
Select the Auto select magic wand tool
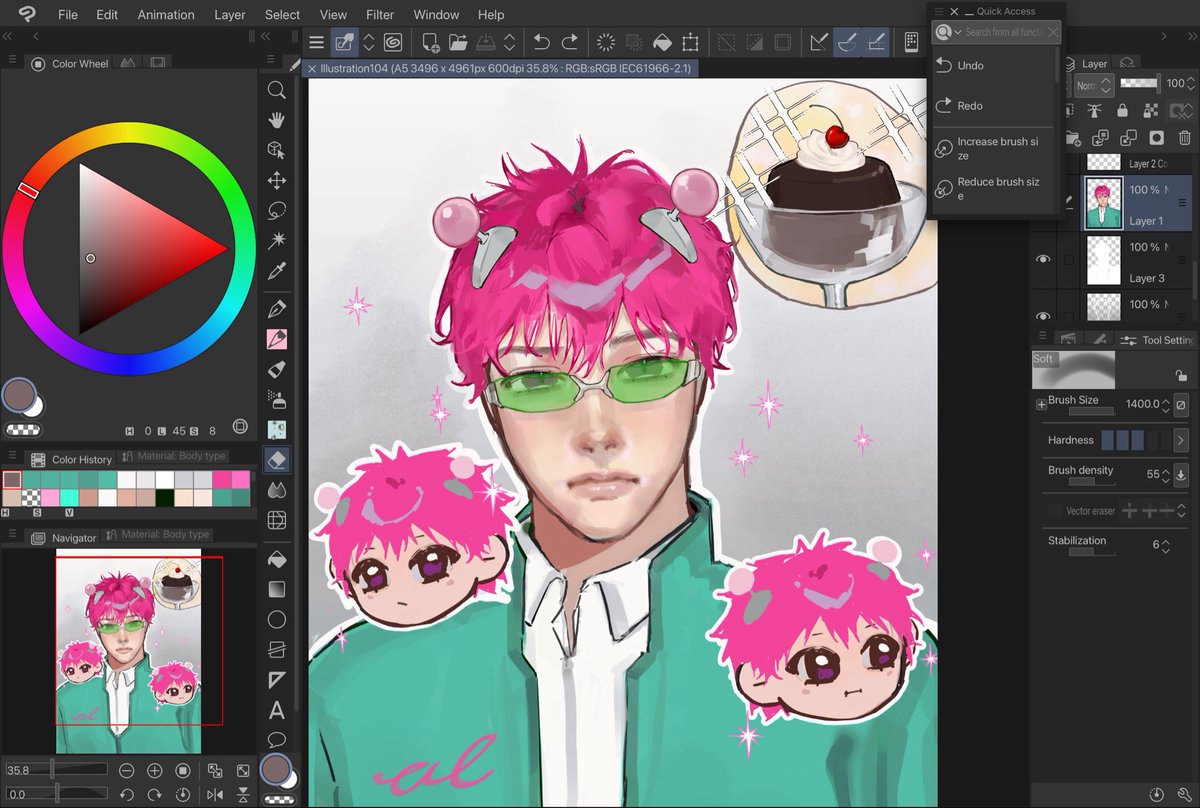[277, 241]
